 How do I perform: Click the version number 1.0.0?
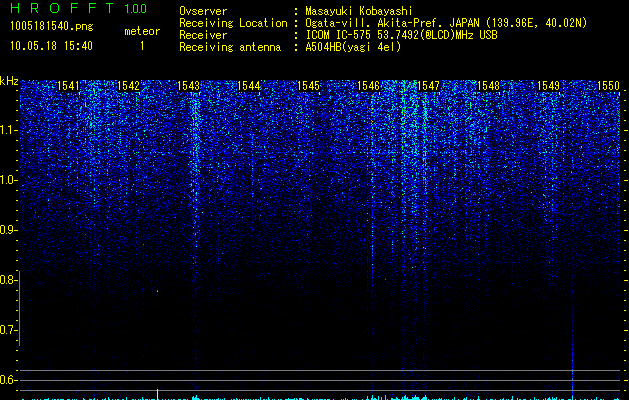136,8
